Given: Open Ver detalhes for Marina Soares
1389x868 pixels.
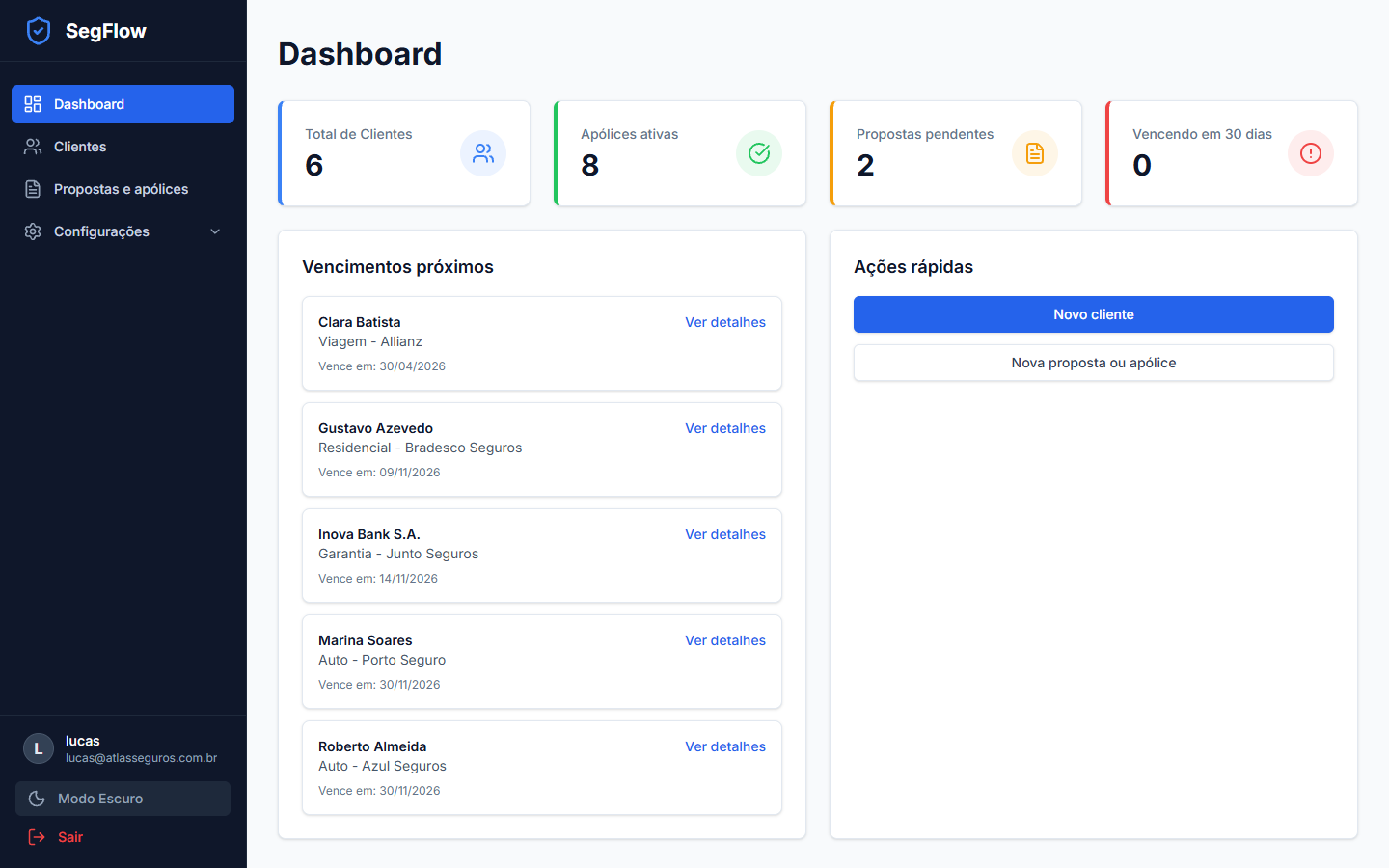Looking at the screenshot, I should [x=725, y=640].
